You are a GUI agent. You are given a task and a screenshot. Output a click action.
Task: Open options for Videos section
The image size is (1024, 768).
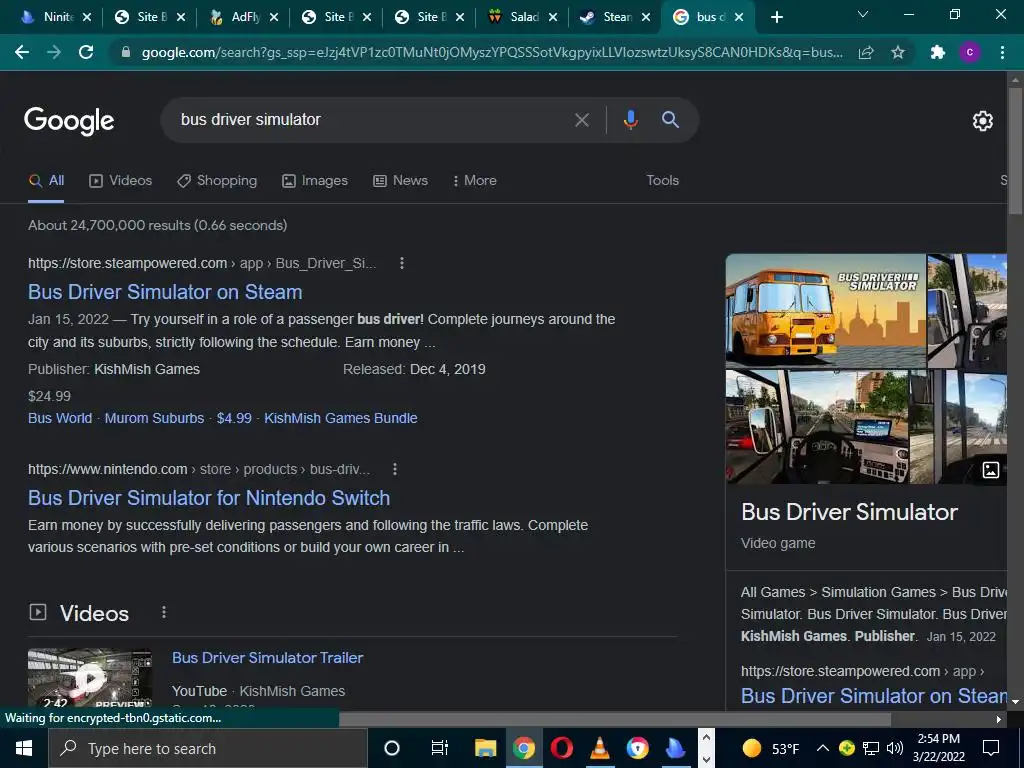tap(164, 612)
